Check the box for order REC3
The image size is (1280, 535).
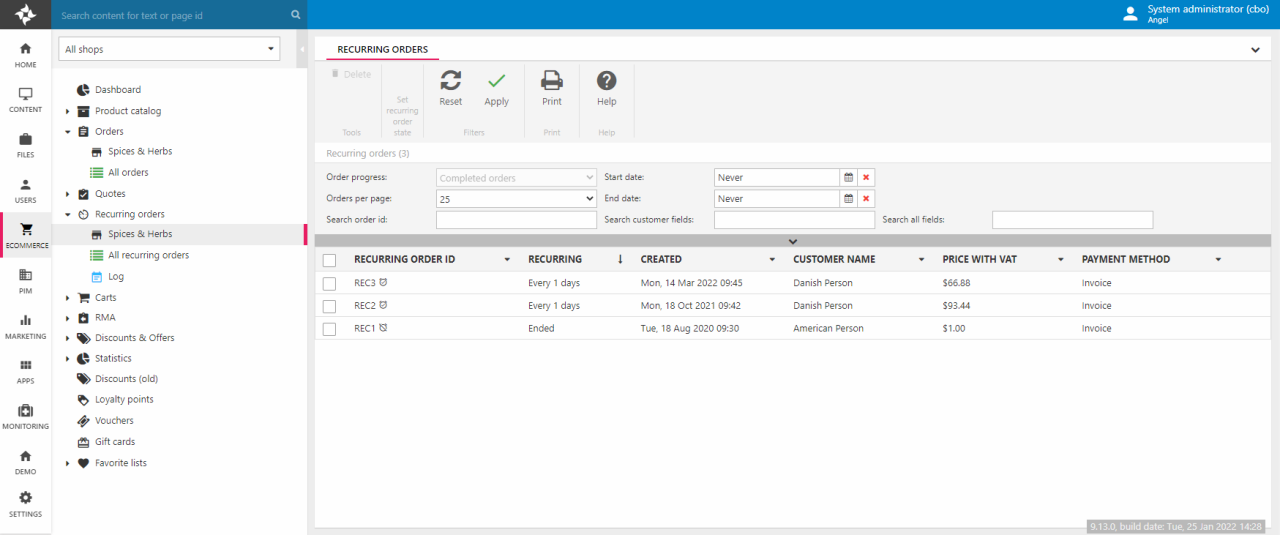(x=330, y=284)
